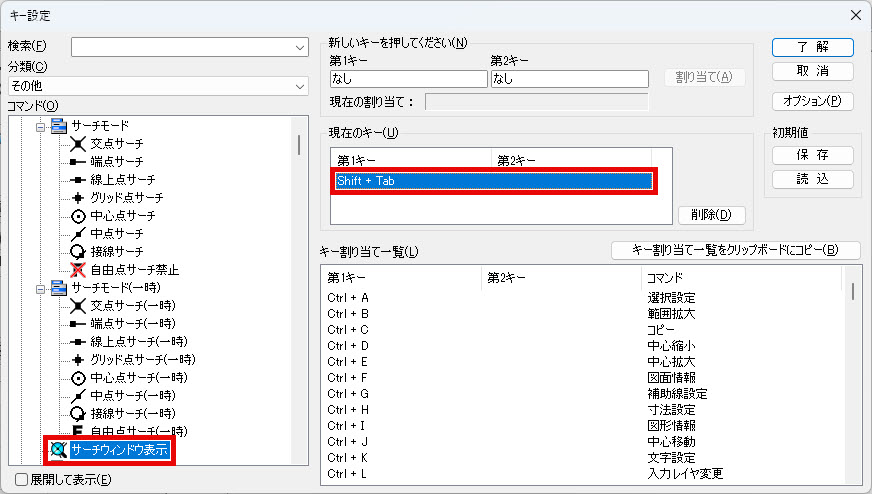Click the 自由点サーチ禁止 icon
The width and height of the screenshot is (872, 494).
[79, 269]
